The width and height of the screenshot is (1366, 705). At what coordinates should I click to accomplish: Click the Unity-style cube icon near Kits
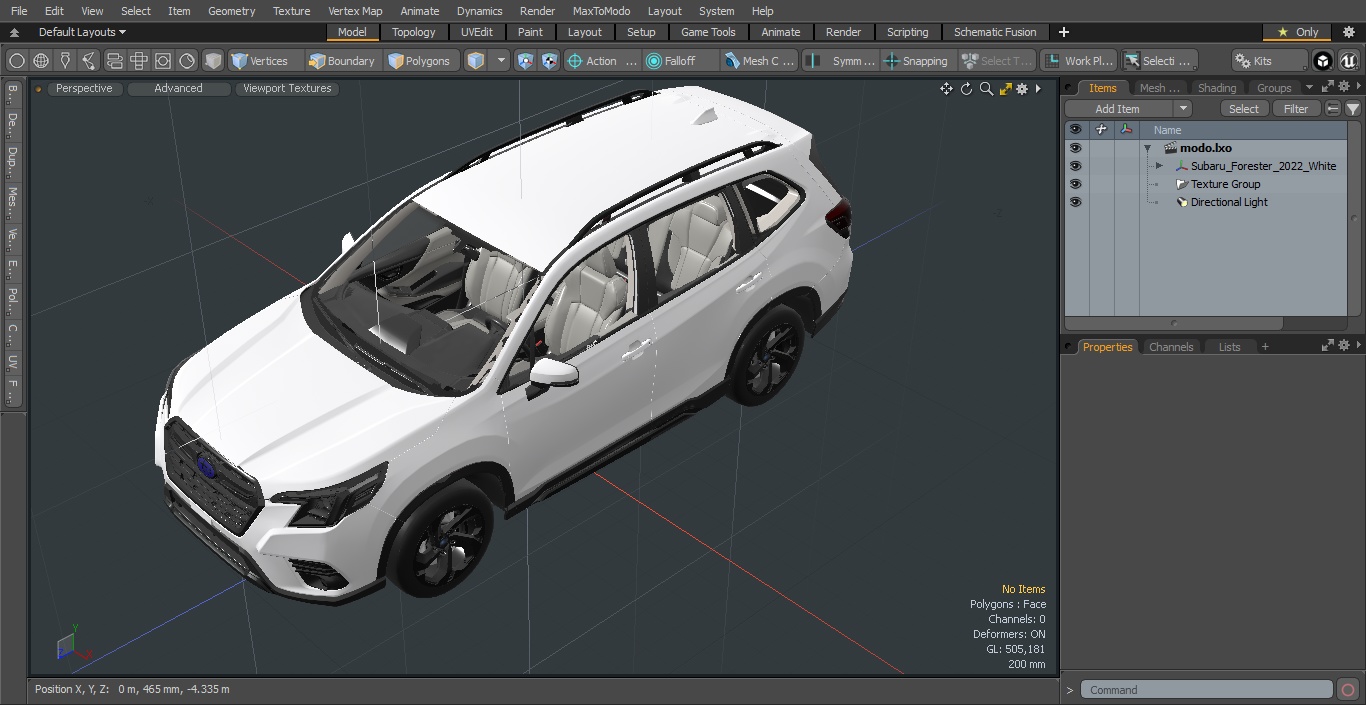[x=1323, y=61]
